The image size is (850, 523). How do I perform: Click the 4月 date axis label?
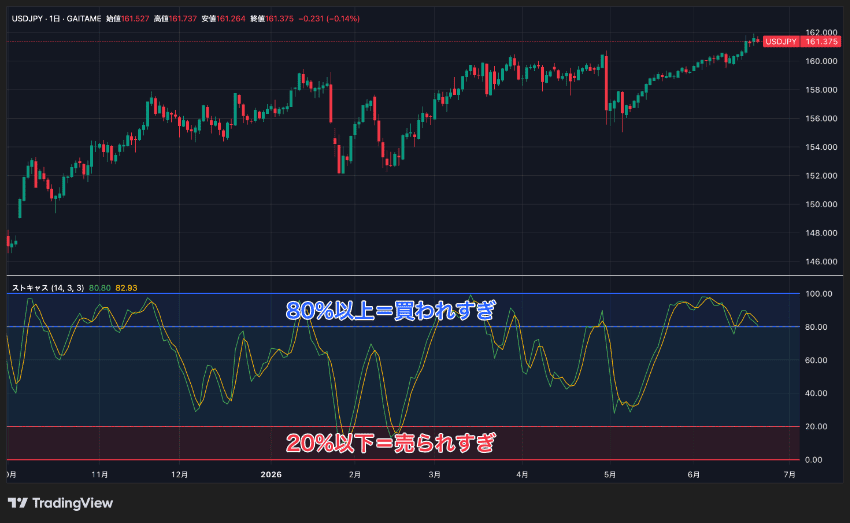(522, 474)
